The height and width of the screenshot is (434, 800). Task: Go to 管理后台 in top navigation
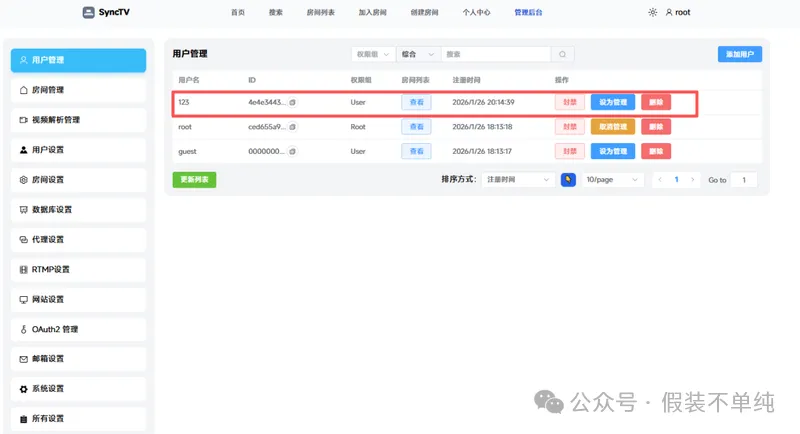tap(528, 12)
